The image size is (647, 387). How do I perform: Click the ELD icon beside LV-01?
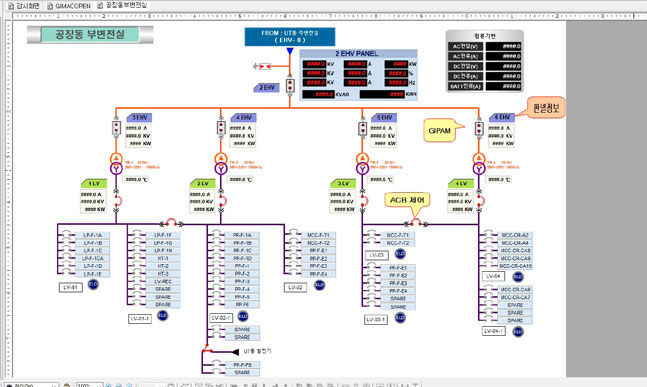[x=93, y=284]
